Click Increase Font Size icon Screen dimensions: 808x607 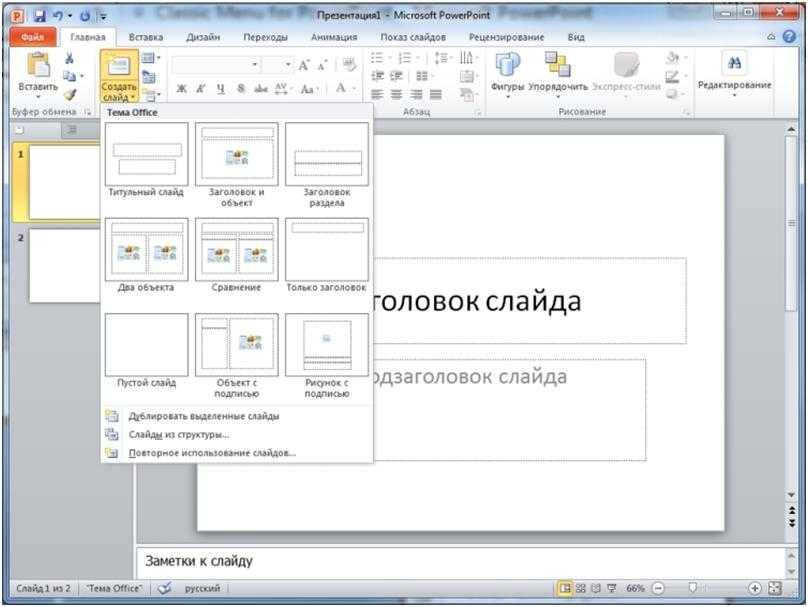[x=304, y=65]
